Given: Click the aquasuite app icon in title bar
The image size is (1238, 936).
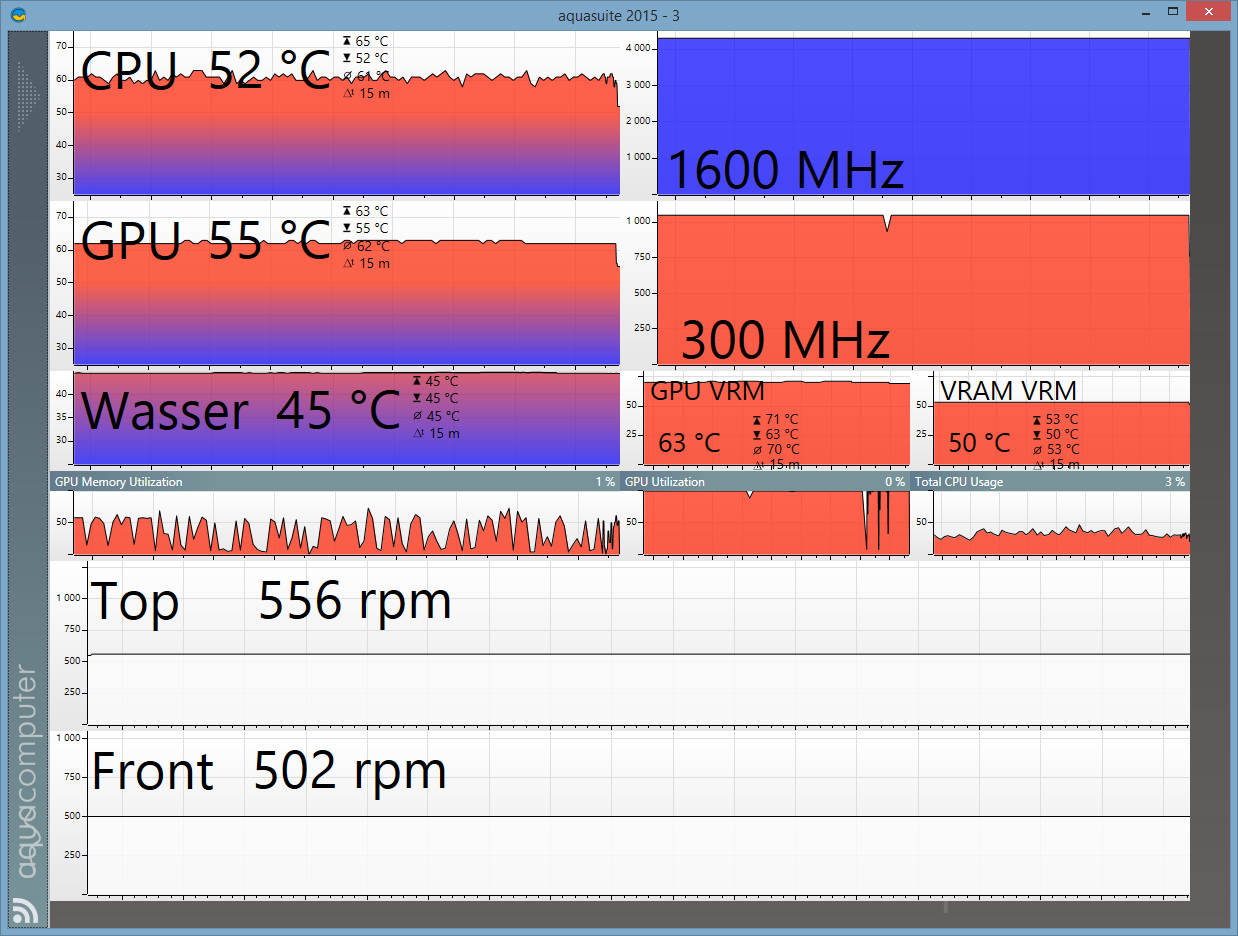Looking at the screenshot, I should (17, 14).
